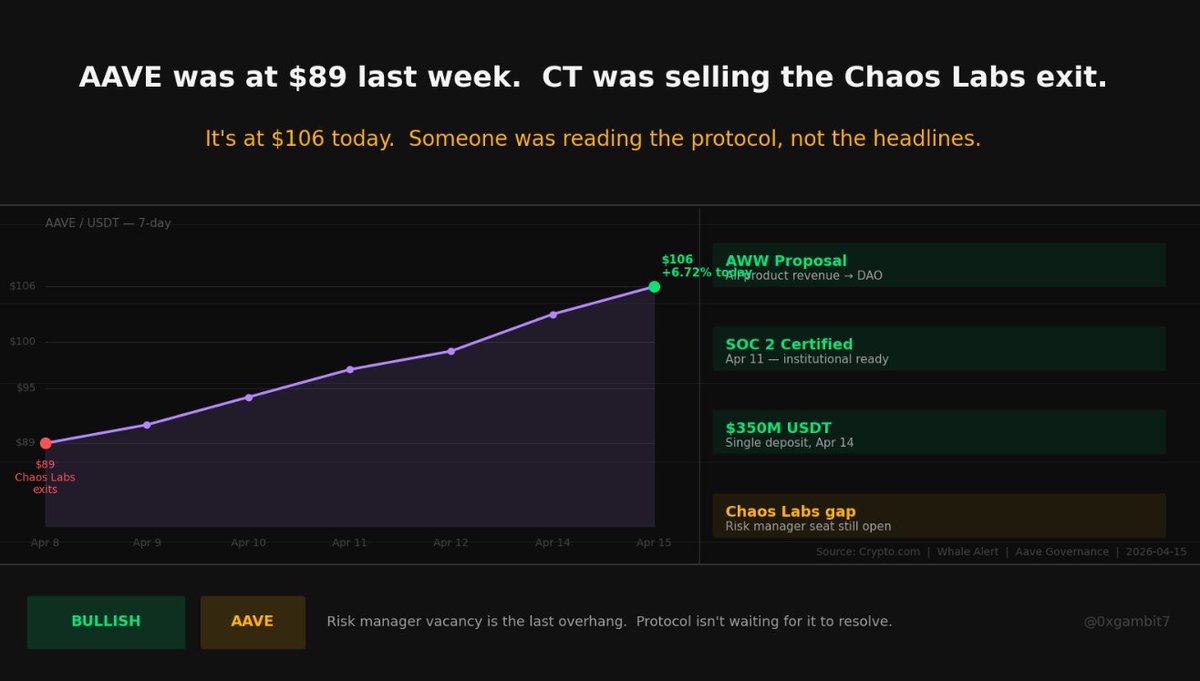Open the AWW Proposal card
This screenshot has height=681, width=1200.
tap(938, 266)
